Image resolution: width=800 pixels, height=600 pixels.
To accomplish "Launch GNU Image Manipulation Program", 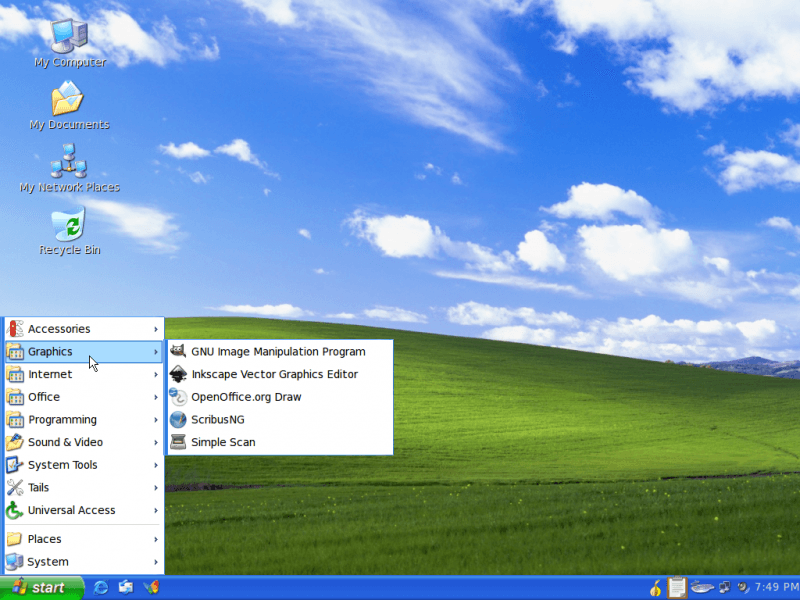I will click(279, 352).
